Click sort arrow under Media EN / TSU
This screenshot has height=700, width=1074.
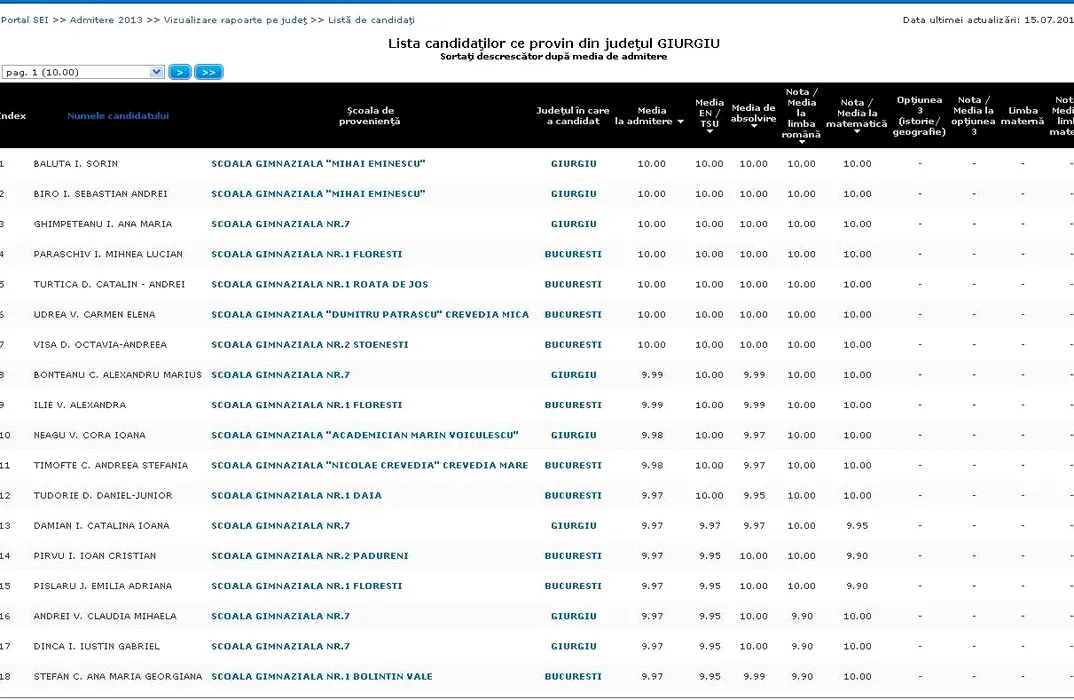pos(709,133)
